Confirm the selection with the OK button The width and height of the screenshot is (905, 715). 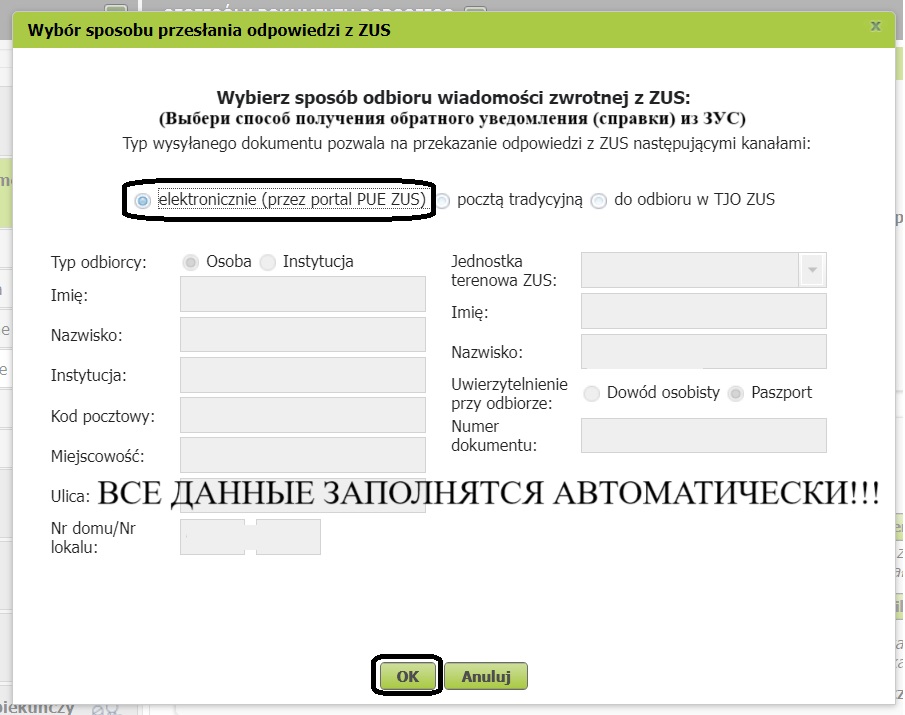pyautogui.click(x=407, y=676)
